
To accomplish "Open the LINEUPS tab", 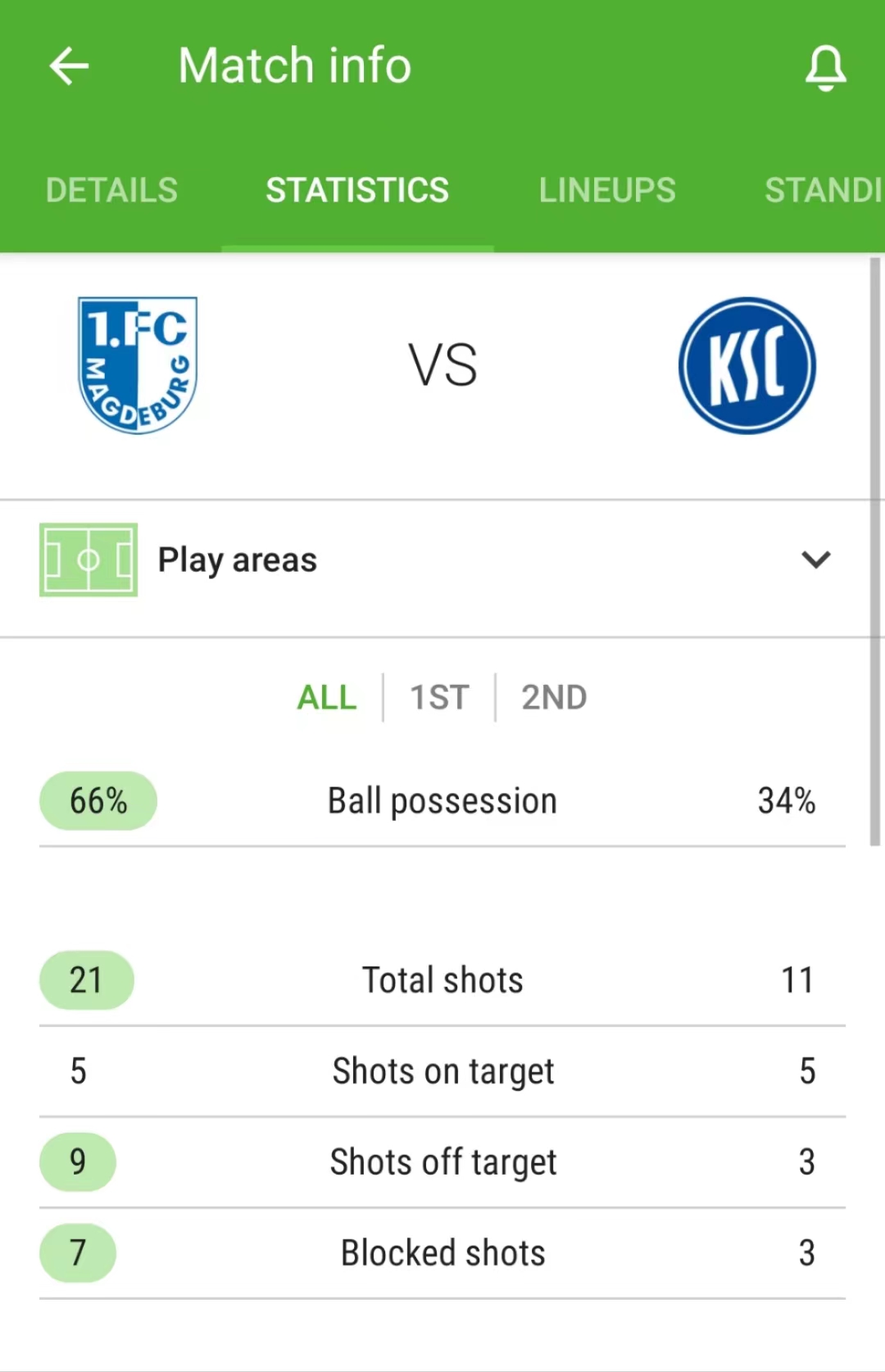I will coord(607,190).
